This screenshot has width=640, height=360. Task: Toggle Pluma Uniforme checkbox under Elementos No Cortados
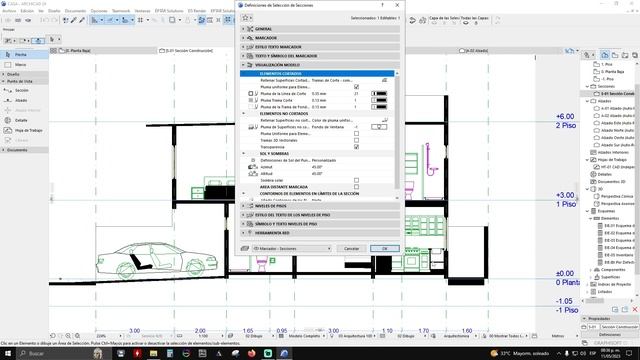(356, 133)
